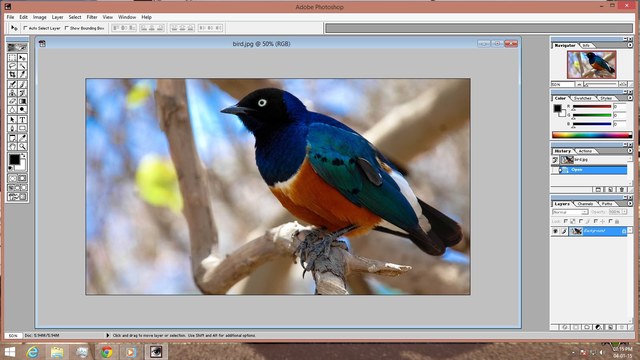The image size is (640, 360).
Task: Select the Open history state
Action: [x=593, y=170]
